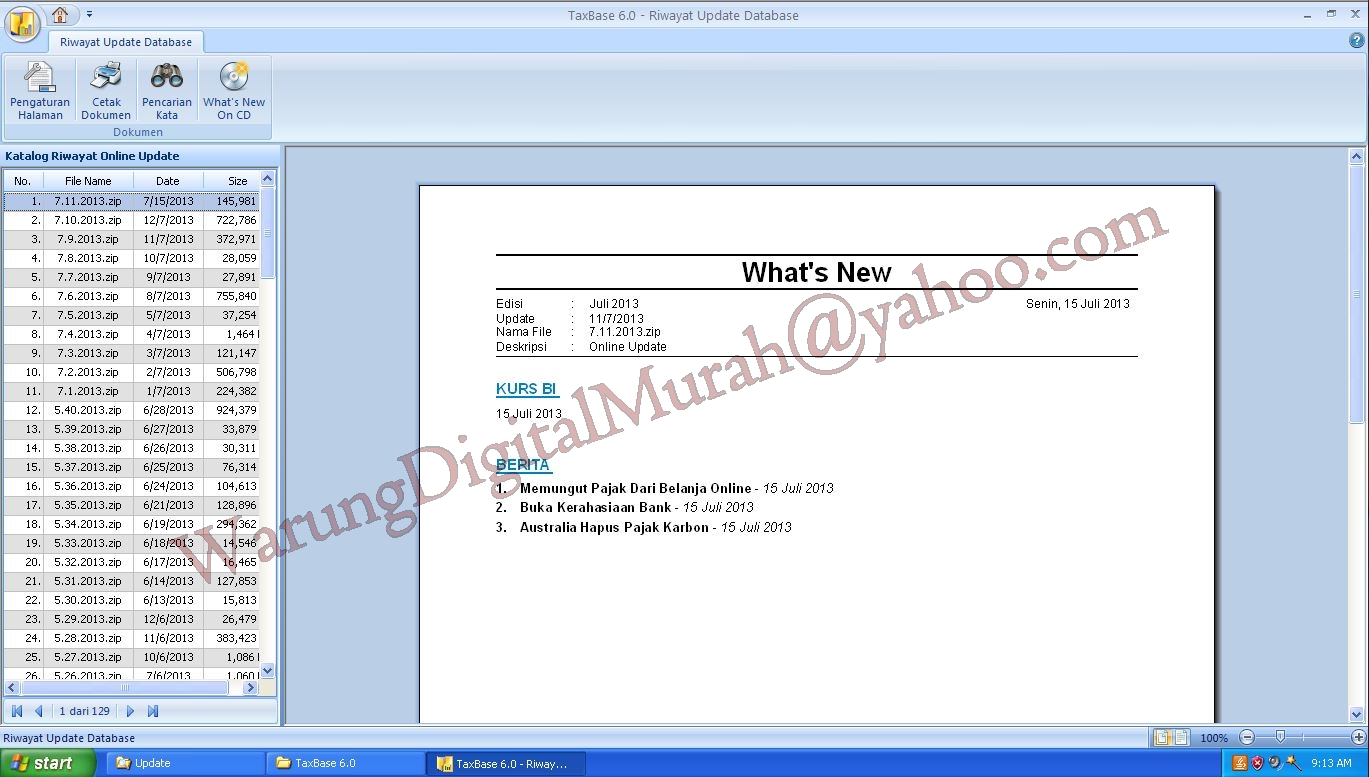Viewport: 1369px width, 777px height.
Task: Click date cell 6/28/2013 in the catalog
Action: click(x=168, y=410)
